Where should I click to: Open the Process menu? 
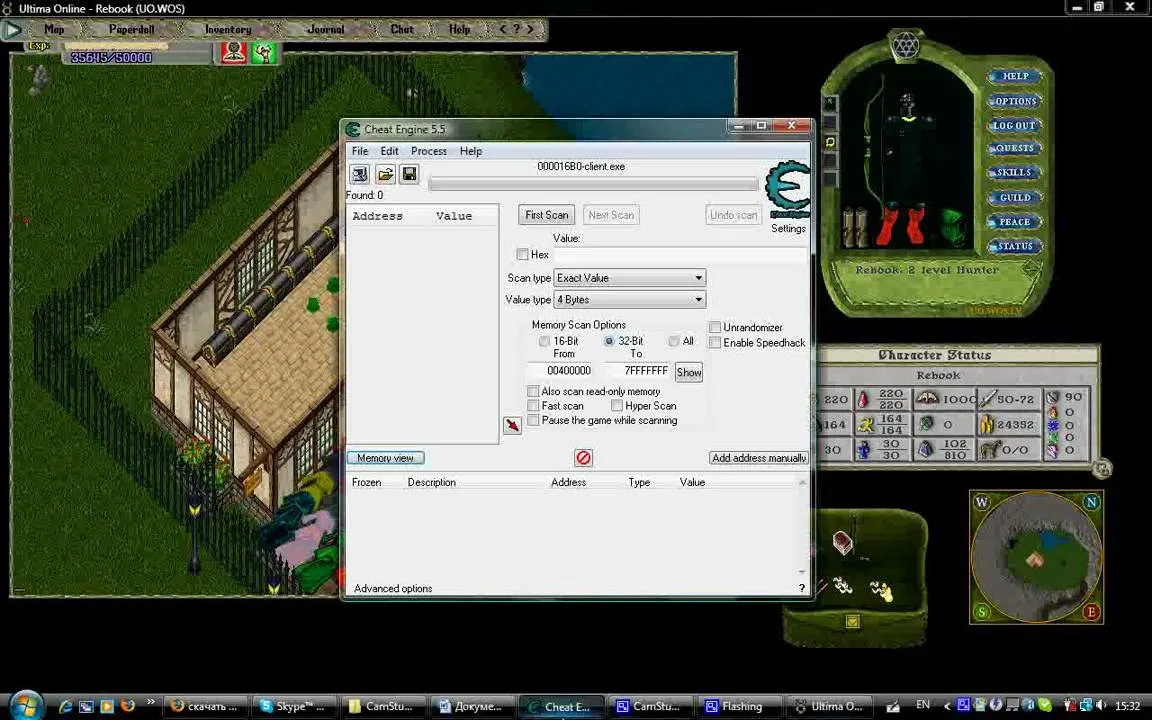429,151
